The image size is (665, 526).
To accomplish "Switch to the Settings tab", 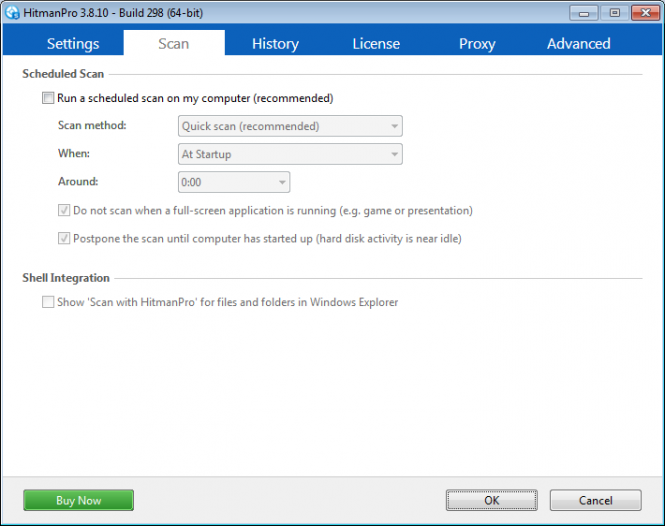I will pyautogui.click(x=73, y=44).
